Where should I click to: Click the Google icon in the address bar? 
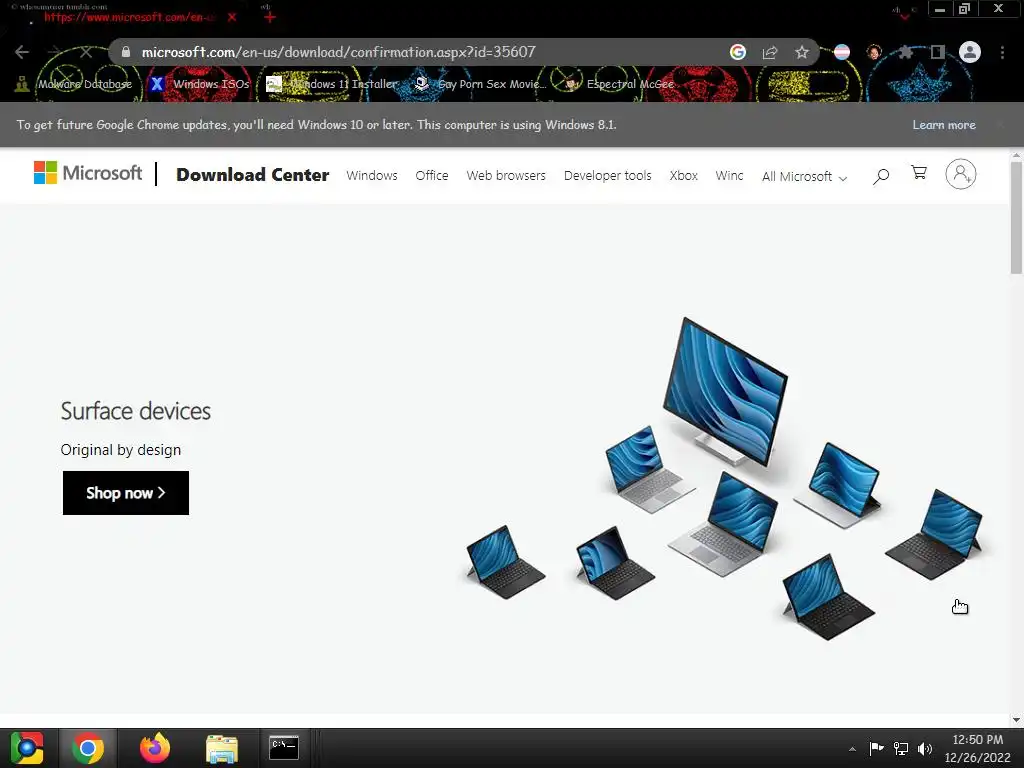(738, 52)
